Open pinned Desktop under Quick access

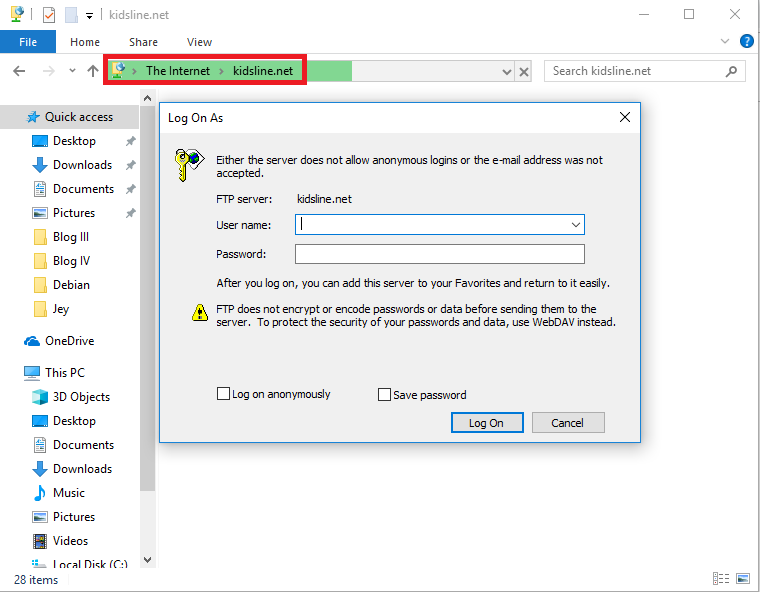click(x=74, y=141)
